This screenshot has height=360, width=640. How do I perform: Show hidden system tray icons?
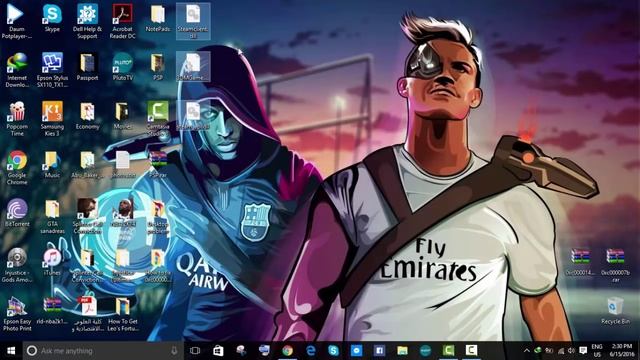527,351
